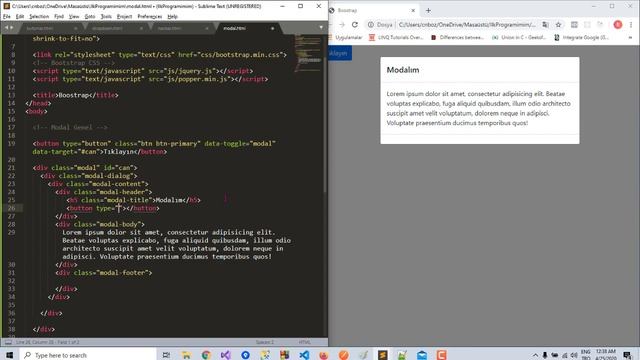Place cursor on line 19 button tag
Viewport: 640px width, 360px height.
(154, 144)
